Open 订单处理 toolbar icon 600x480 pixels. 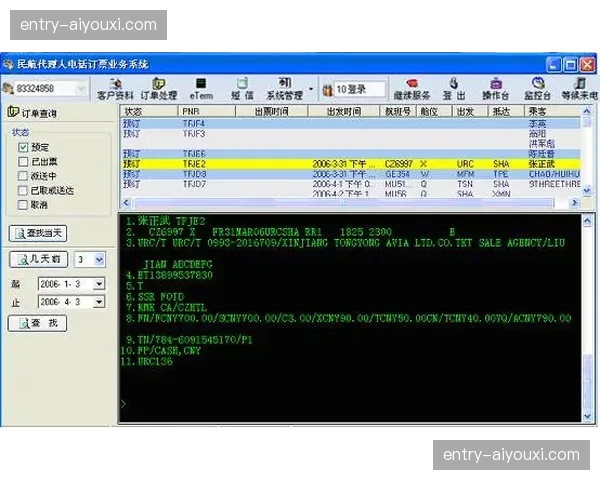click(158, 89)
